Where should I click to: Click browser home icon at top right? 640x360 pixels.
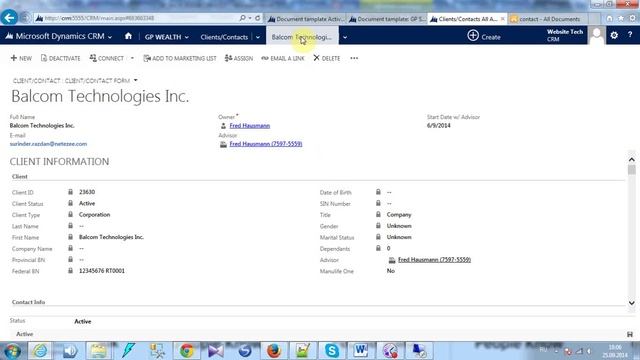coord(609,18)
